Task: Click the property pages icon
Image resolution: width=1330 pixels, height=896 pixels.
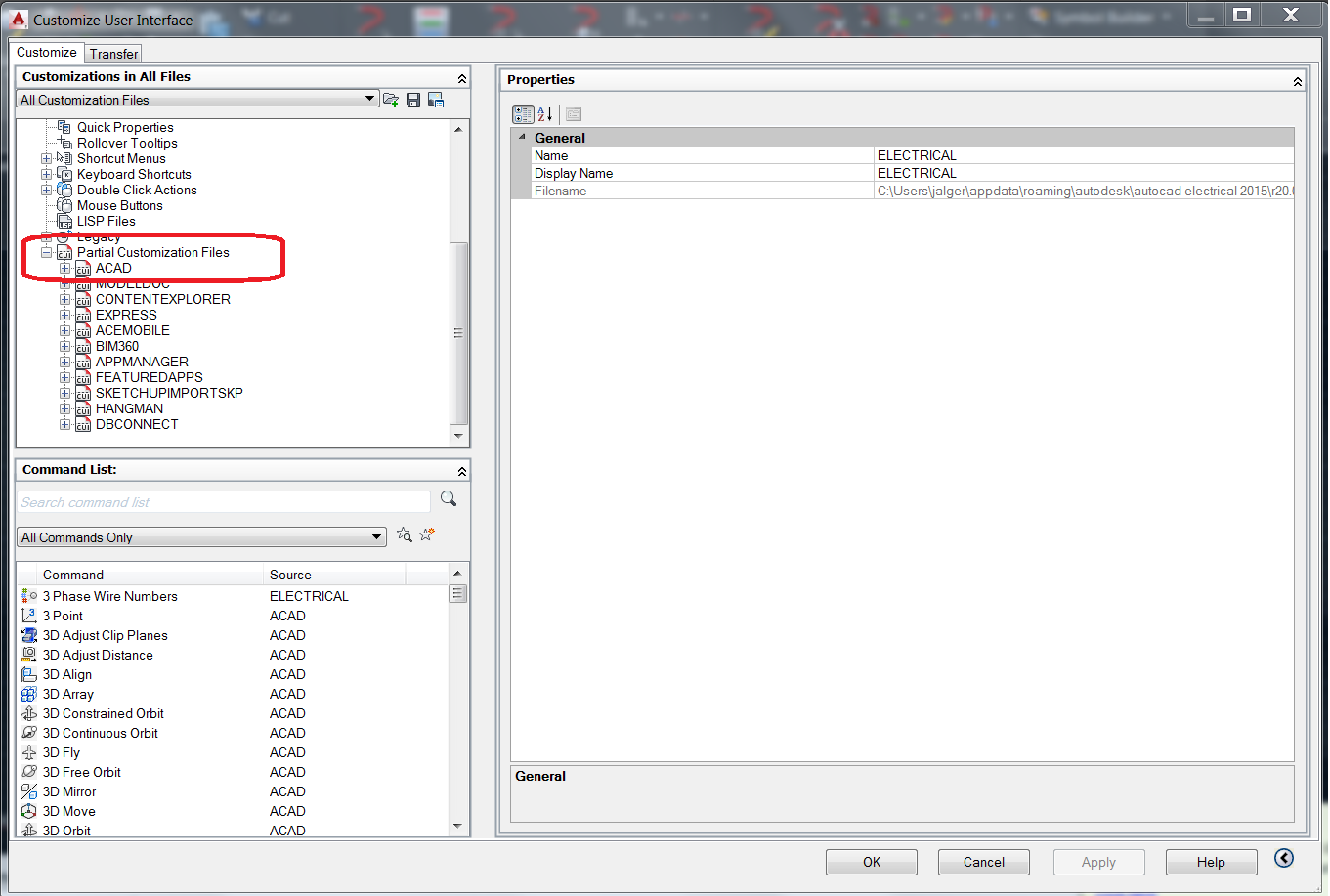Action: tap(574, 114)
